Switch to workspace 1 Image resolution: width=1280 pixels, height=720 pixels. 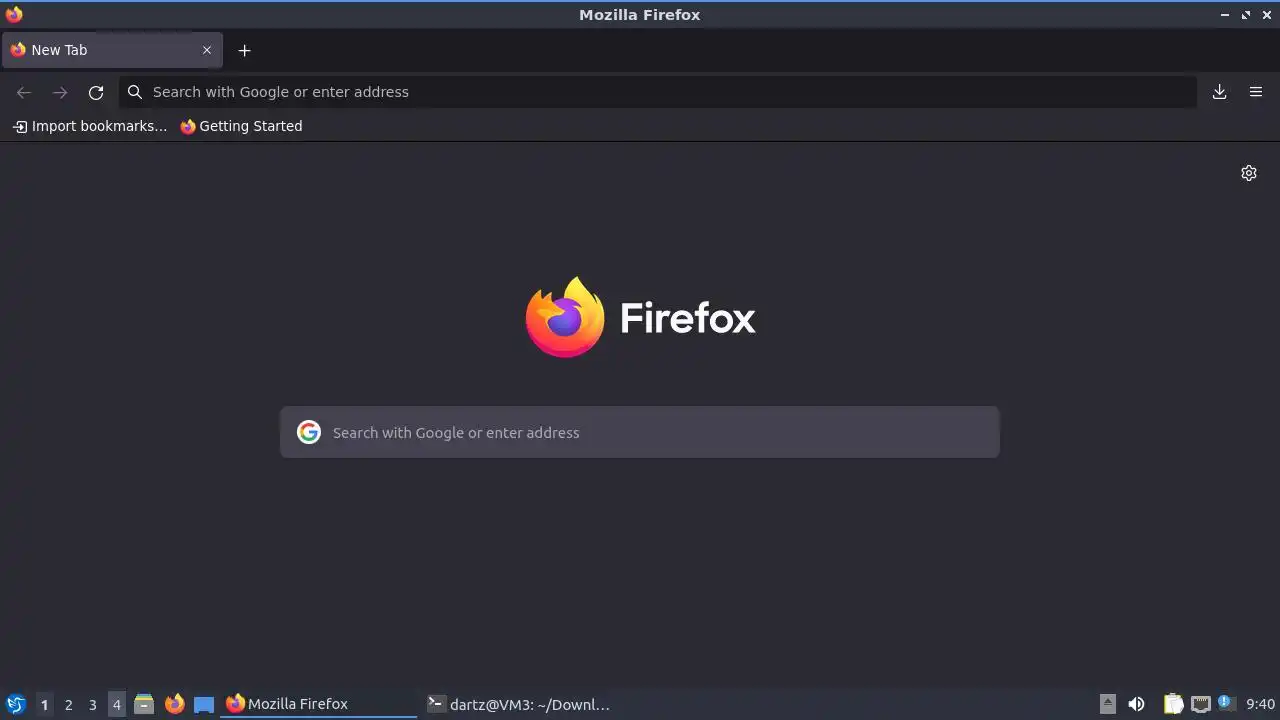[44, 704]
